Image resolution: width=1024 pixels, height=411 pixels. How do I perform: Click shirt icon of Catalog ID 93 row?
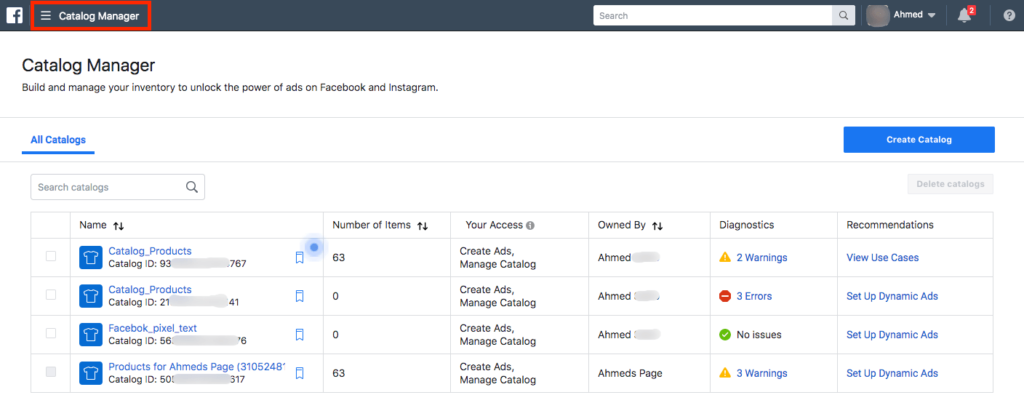pos(91,257)
